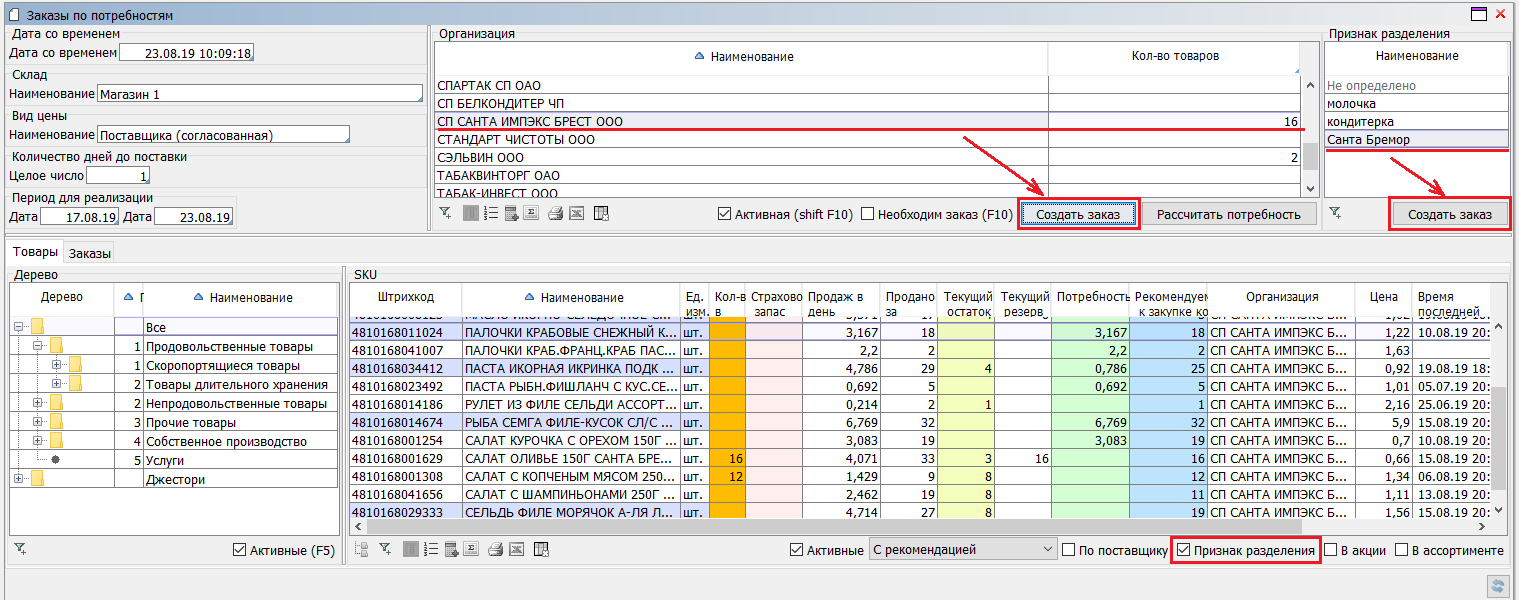Click the print icon in the Организация toolbar
The height and width of the screenshot is (600, 1519).
[x=555, y=214]
